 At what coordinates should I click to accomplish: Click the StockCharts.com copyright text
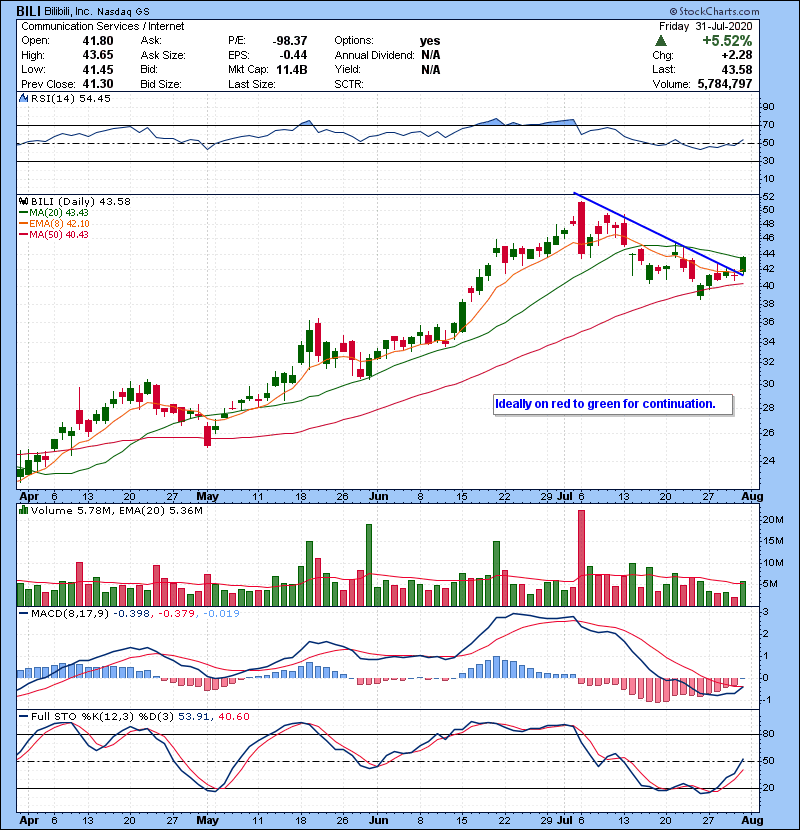point(714,11)
